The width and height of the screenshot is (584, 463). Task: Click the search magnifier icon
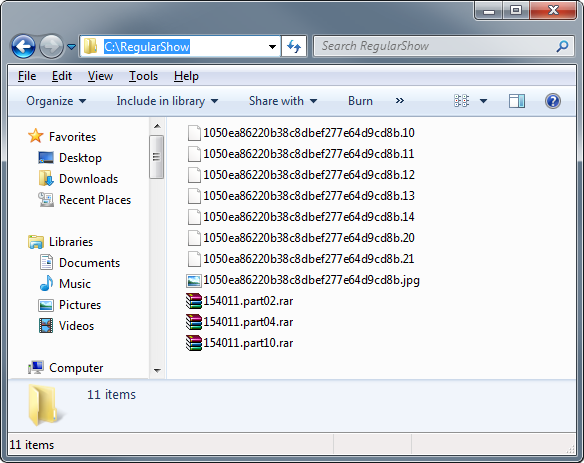tap(562, 46)
